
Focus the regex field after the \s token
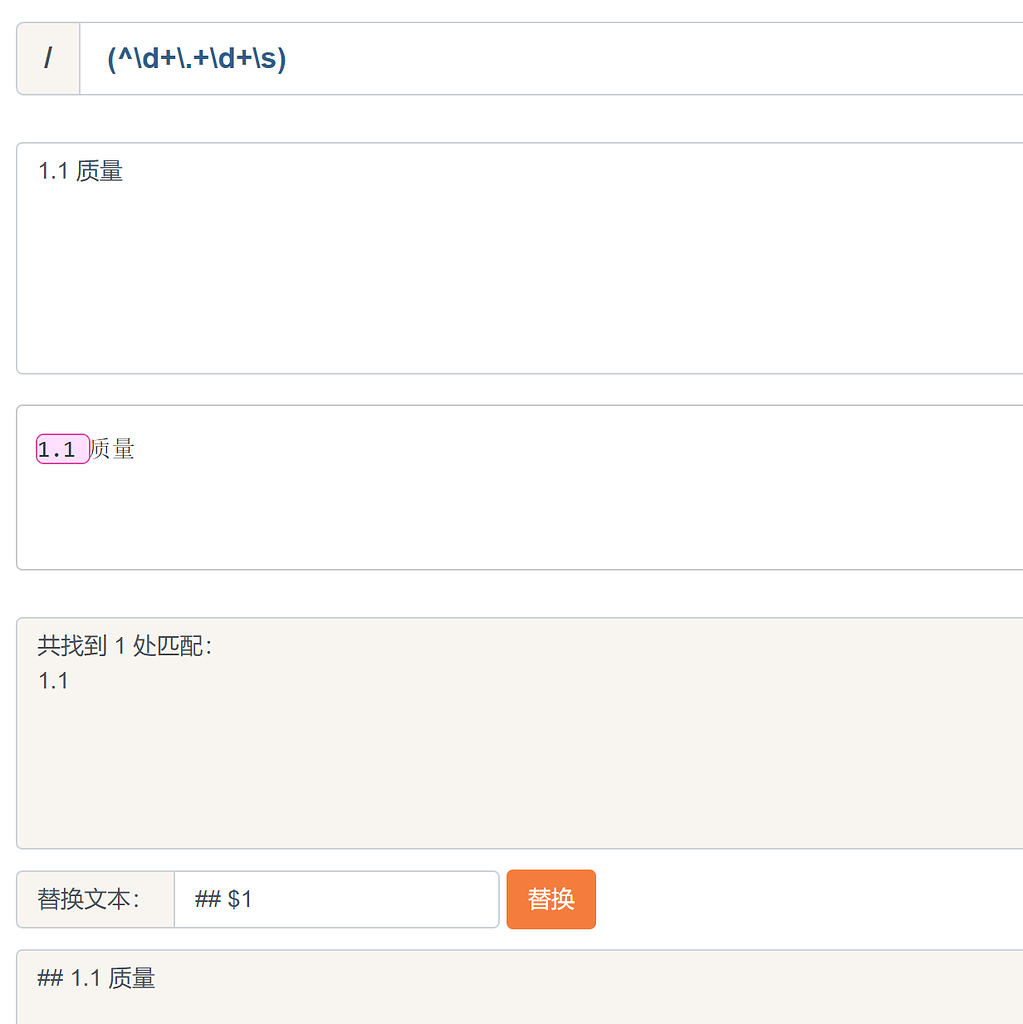click(280, 58)
